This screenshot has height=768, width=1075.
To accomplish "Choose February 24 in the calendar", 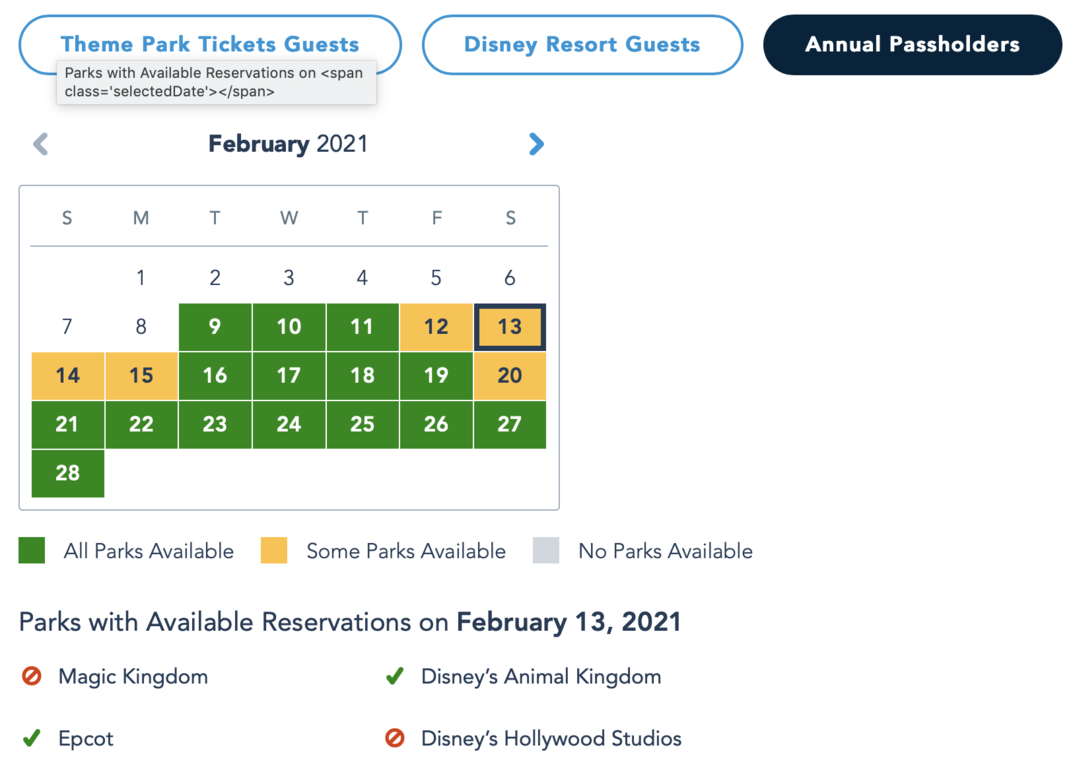I will click(x=289, y=425).
